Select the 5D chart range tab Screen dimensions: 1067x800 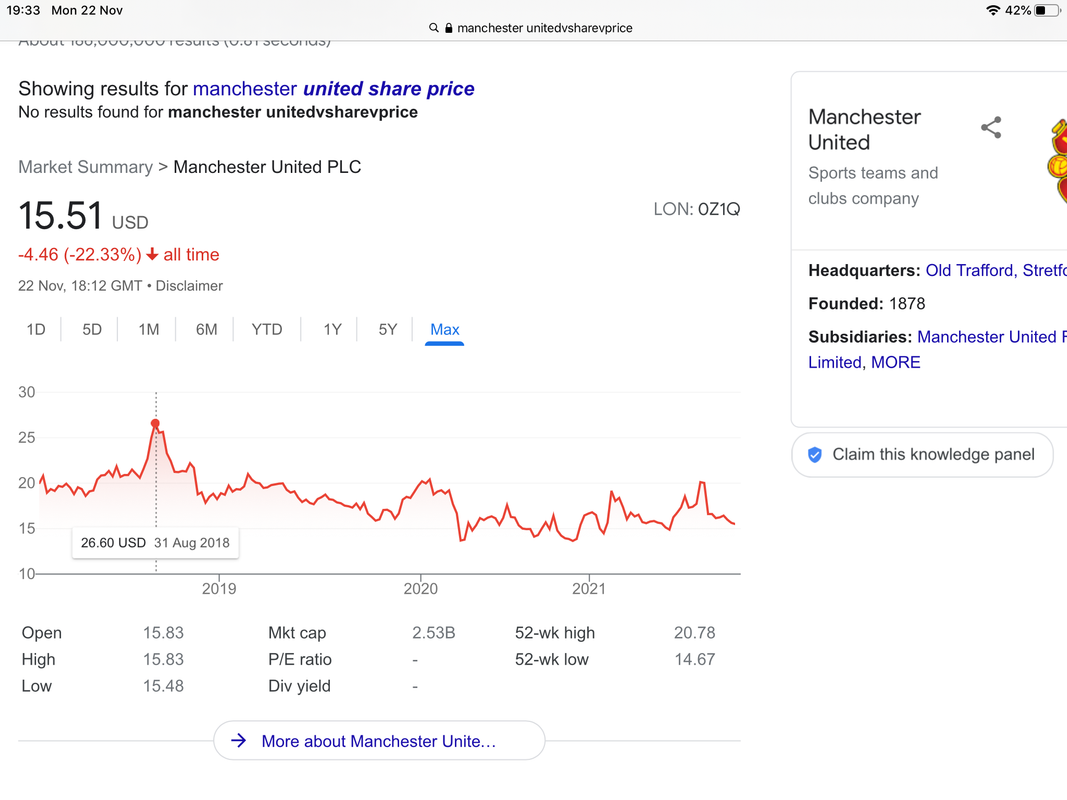92,330
